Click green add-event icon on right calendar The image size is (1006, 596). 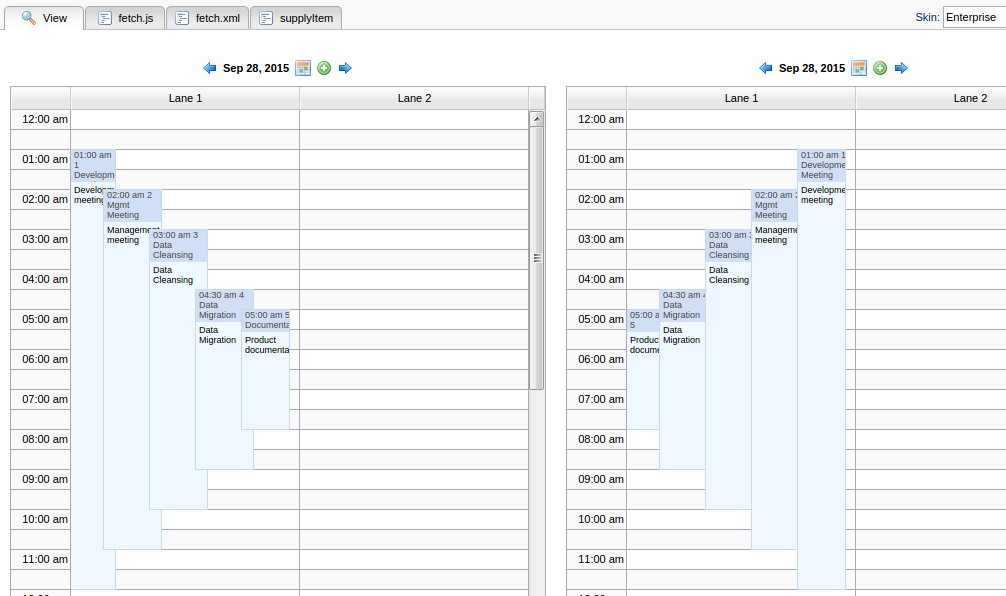880,68
